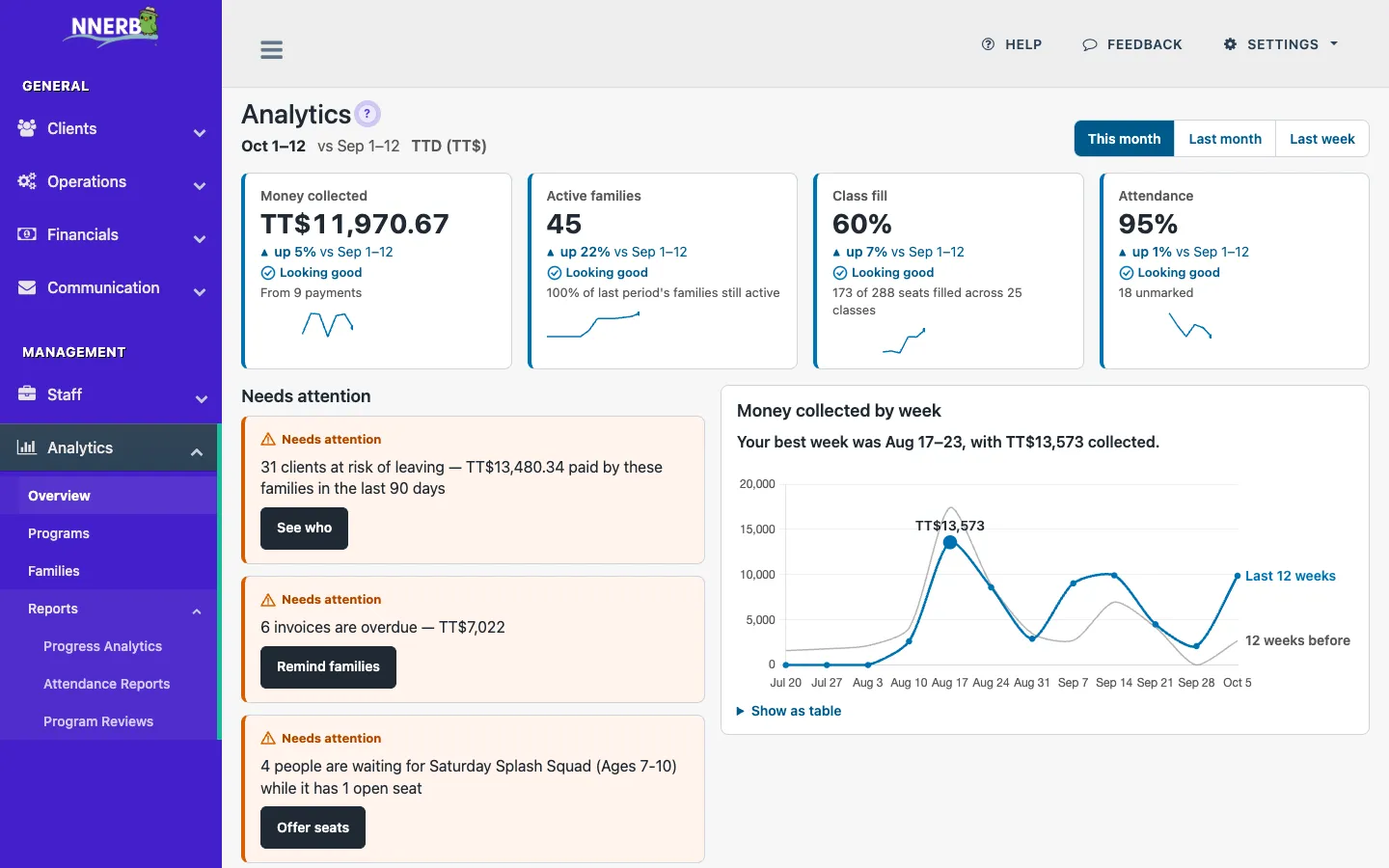This screenshot has width=1389, height=868.
Task: Click the settings gear icon
Action: click(x=1230, y=44)
